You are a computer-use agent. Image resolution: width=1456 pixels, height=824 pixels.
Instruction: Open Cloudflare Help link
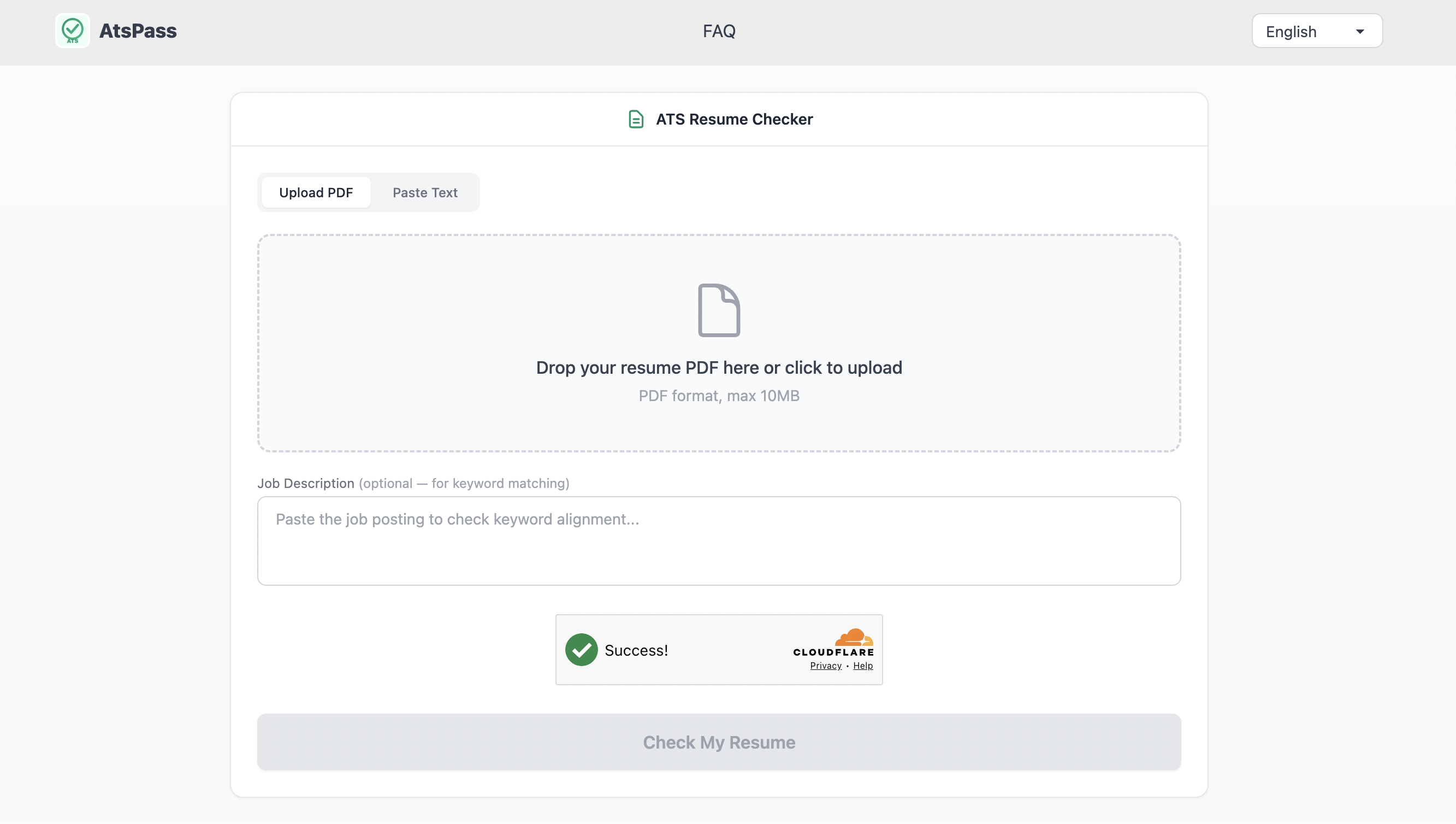point(863,666)
